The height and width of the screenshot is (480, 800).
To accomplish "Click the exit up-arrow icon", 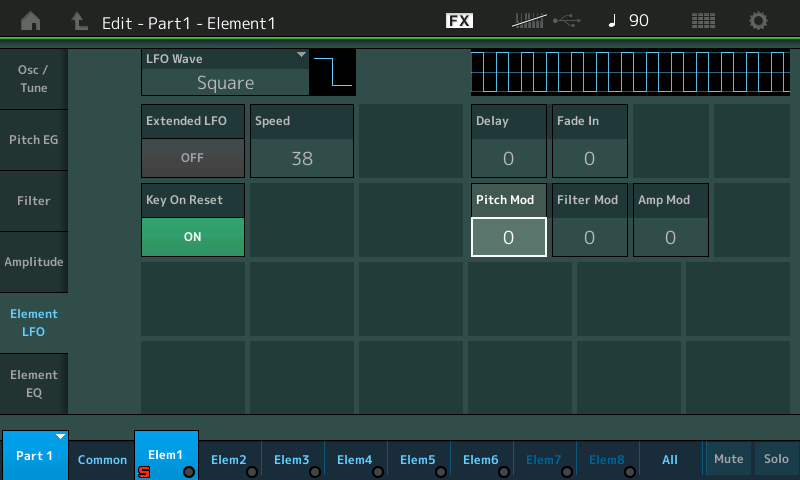I will click(x=80, y=21).
